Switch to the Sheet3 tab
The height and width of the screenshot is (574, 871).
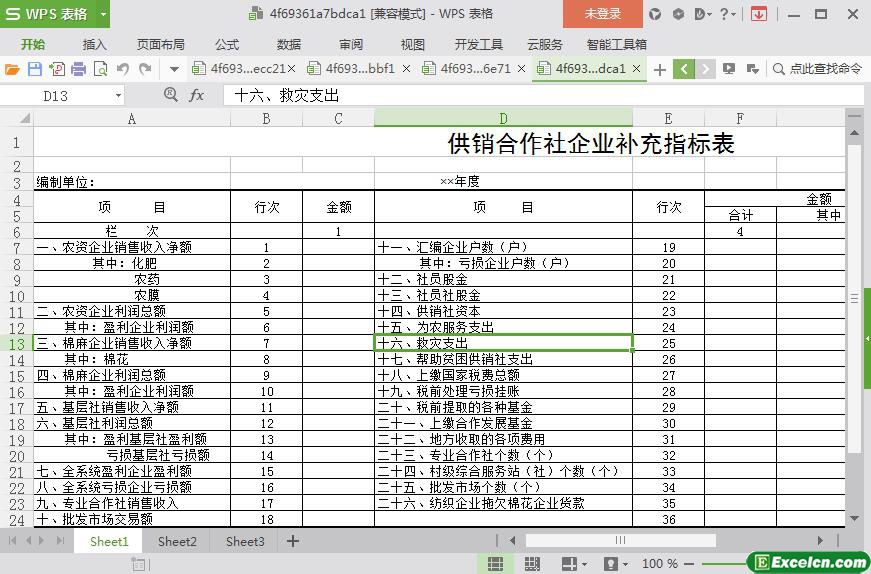[245, 541]
